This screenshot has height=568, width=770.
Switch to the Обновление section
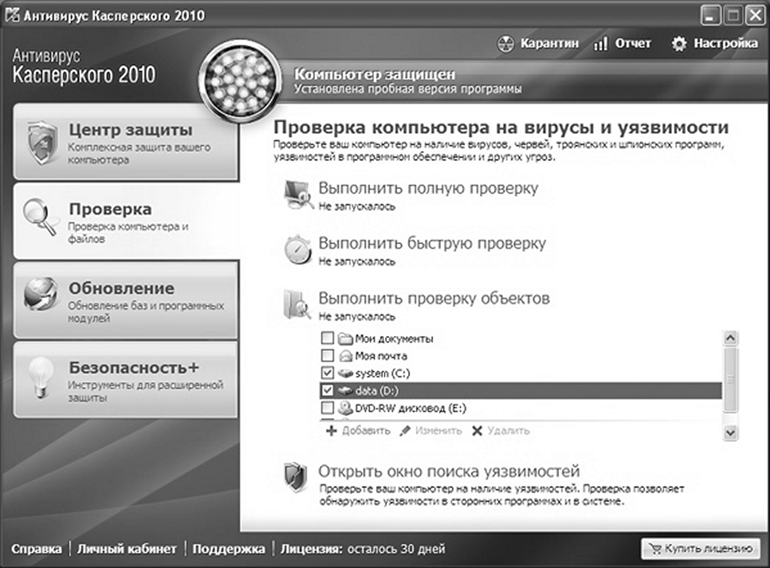[x=126, y=300]
